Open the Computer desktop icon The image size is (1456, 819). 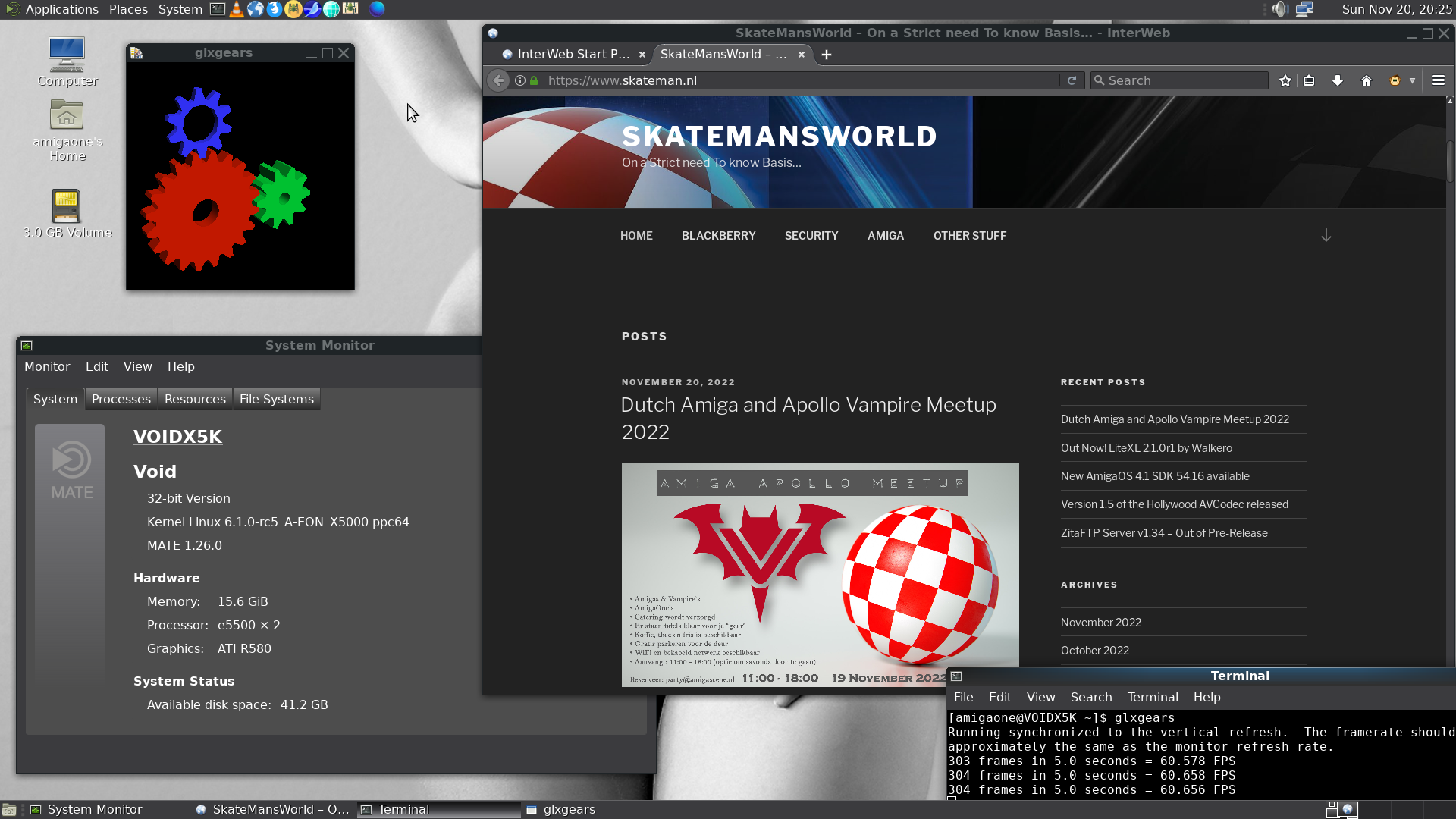click(67, 62)
